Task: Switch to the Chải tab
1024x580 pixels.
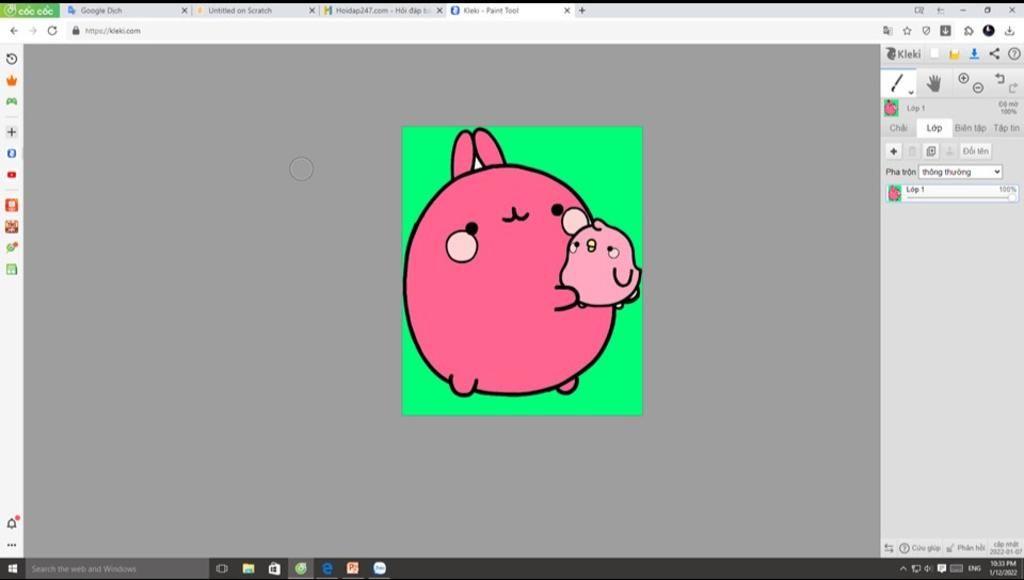Action: click(x=899, y=128)
